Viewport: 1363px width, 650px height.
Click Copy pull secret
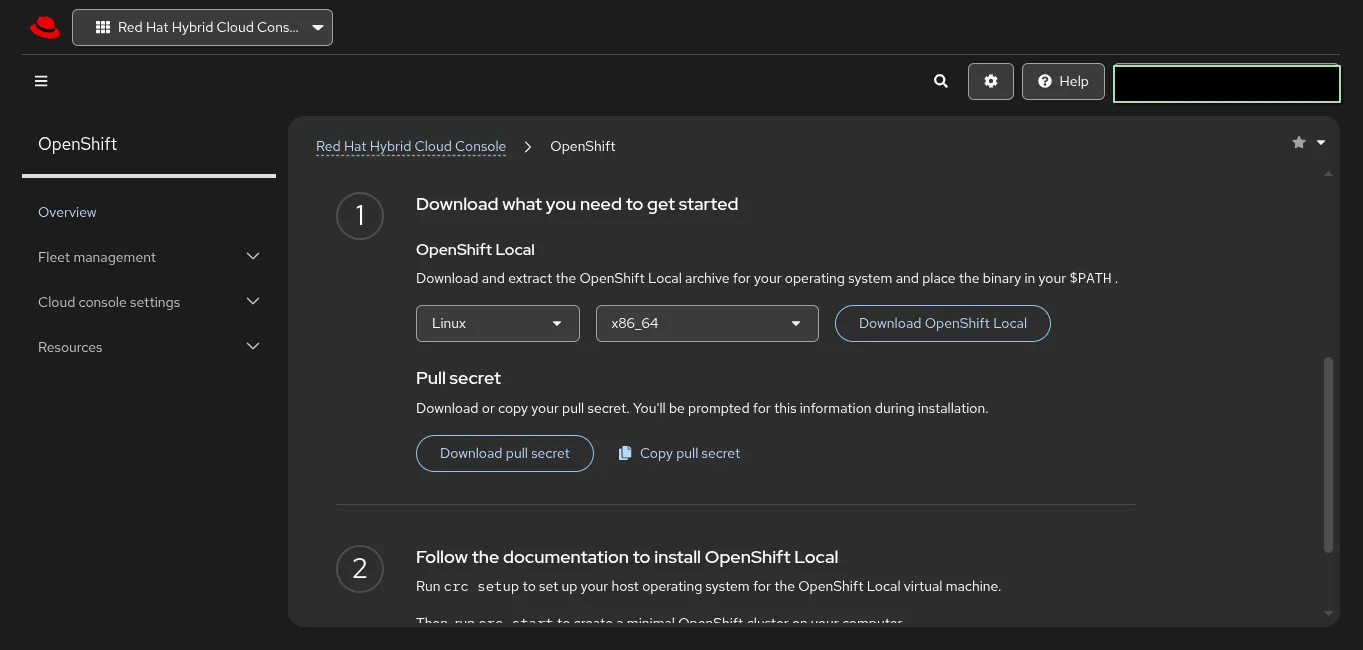pos(679,453)
